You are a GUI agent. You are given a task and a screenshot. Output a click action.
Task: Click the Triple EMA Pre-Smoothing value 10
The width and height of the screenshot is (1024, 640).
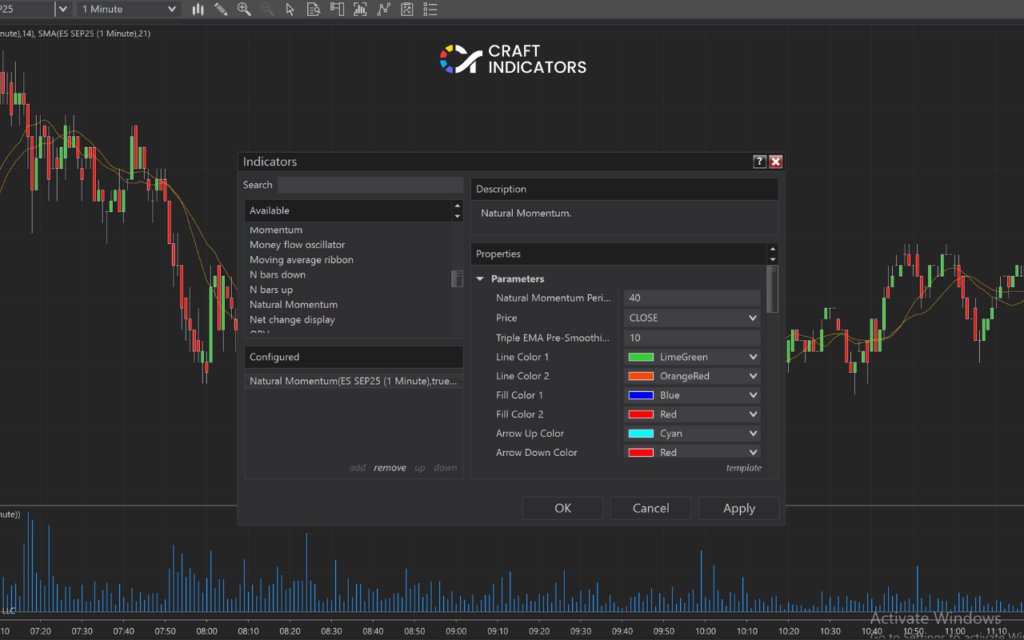[x=692, y=338]
